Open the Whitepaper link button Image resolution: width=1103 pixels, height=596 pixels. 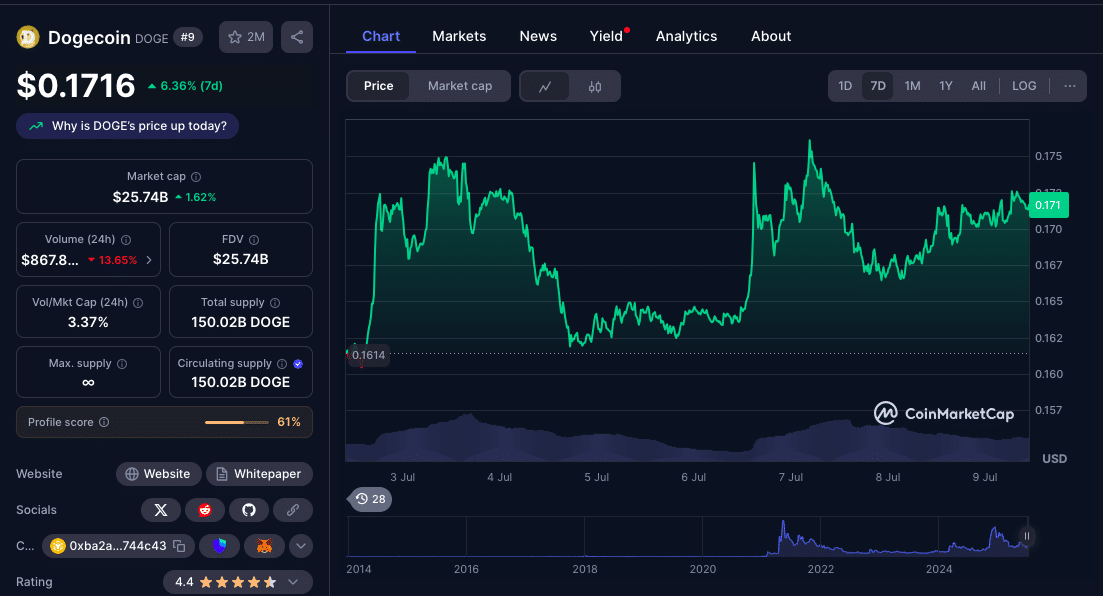coord(259,474)
